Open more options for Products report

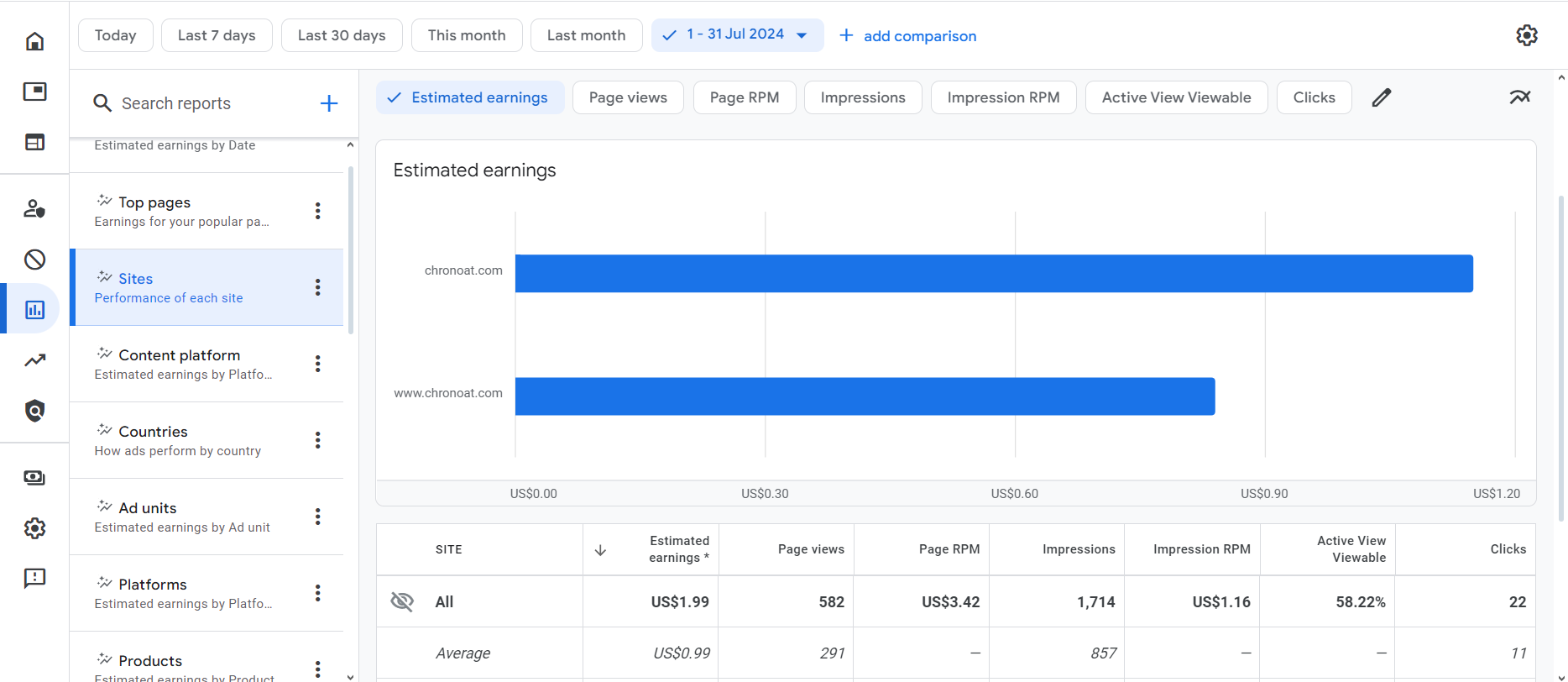pos(317,669)
